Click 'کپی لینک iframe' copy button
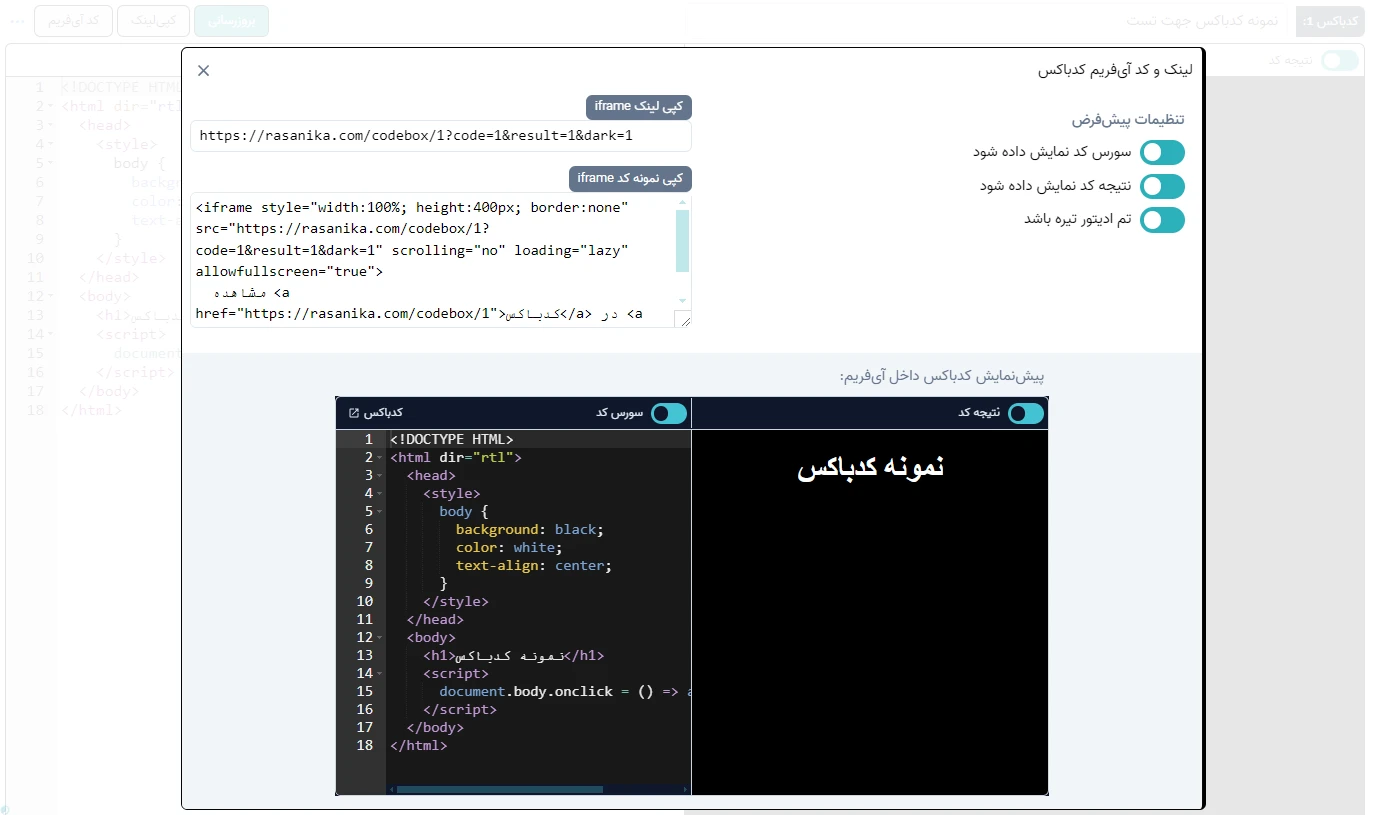The image size is (1373, 815). point(639,106)
